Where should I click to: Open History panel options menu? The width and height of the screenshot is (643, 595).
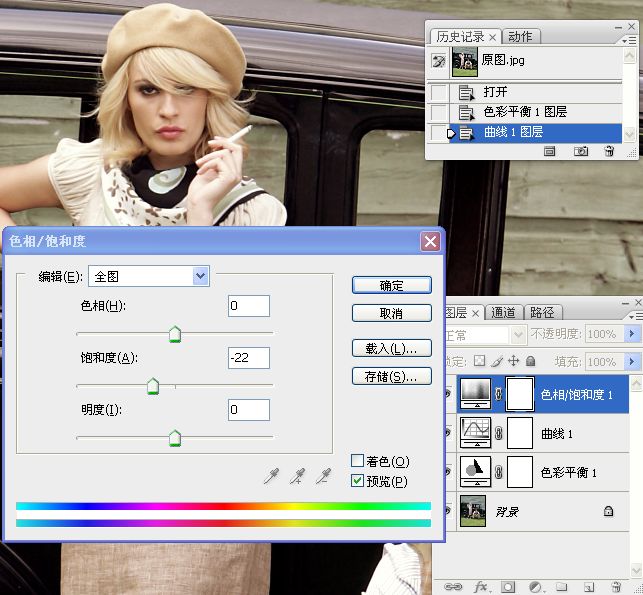click(x=630, y=41)
